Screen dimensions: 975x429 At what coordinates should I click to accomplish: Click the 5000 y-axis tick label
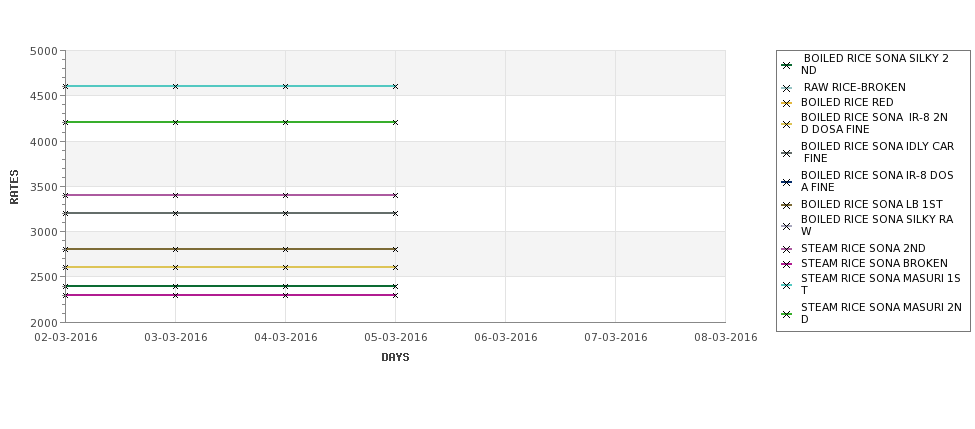pyautogui.click(x=44, y=51)
